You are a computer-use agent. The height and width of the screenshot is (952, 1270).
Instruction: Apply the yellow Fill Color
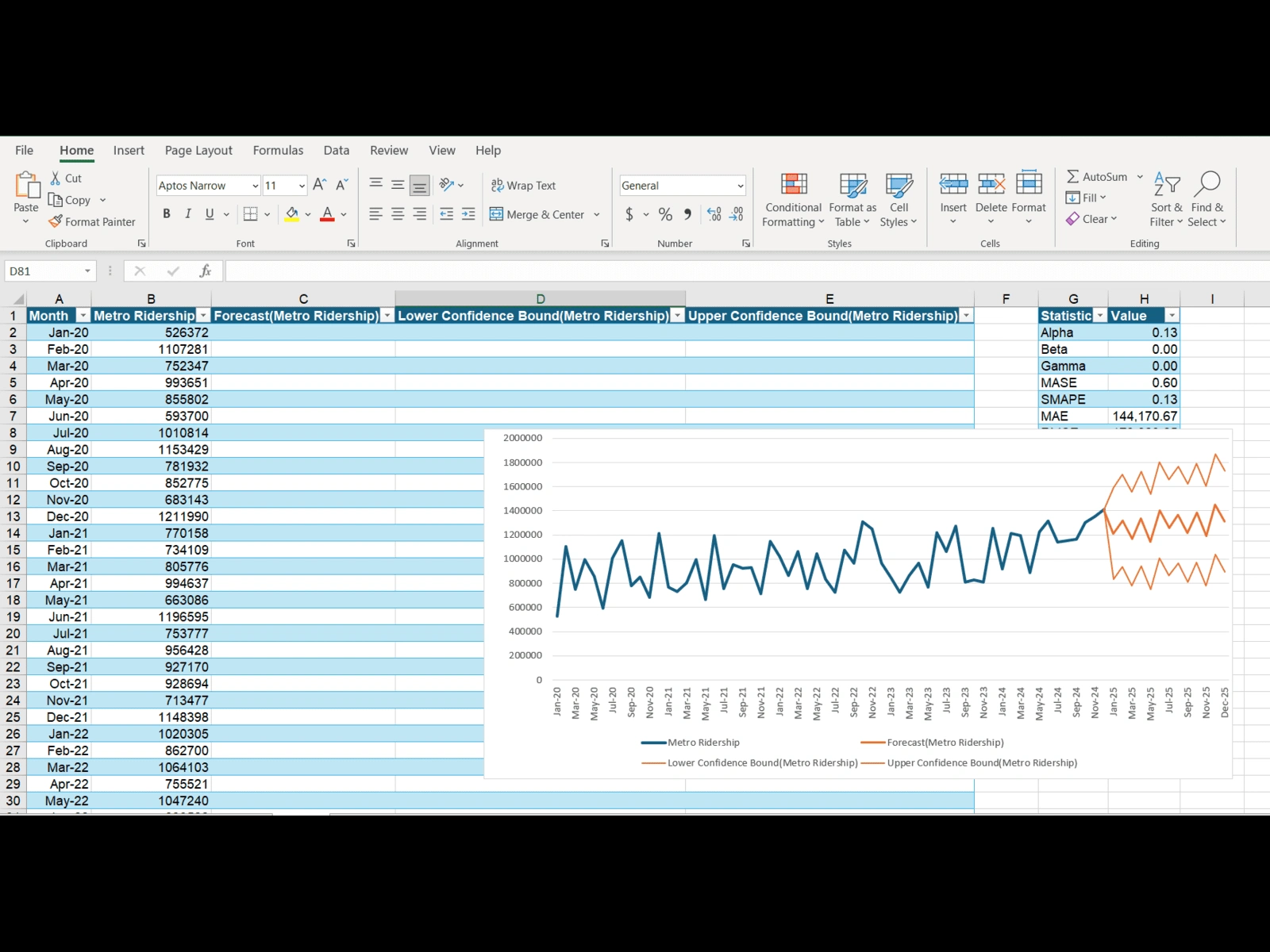coord(292,214)
